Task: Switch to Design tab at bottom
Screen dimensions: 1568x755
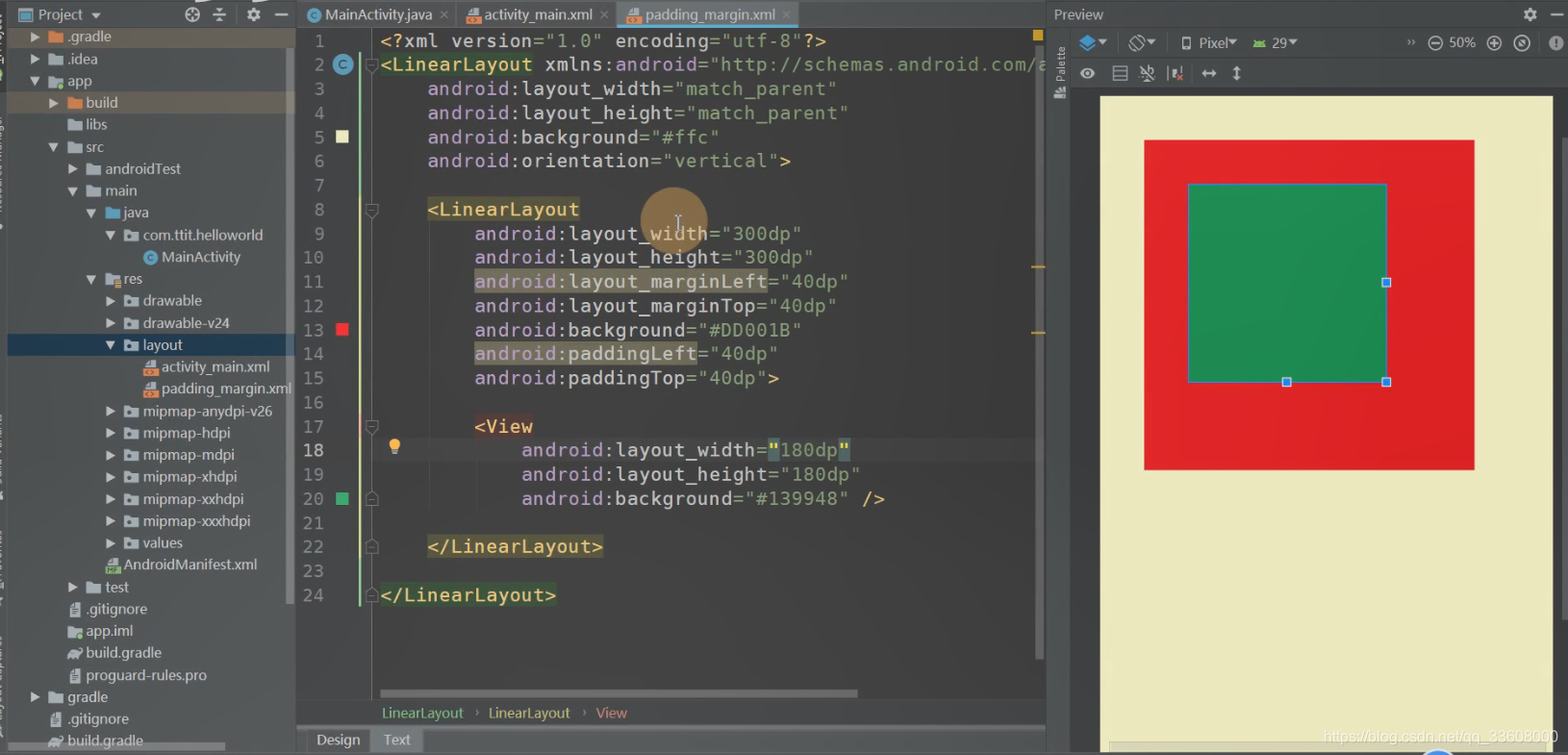Action: coord(338,740)
